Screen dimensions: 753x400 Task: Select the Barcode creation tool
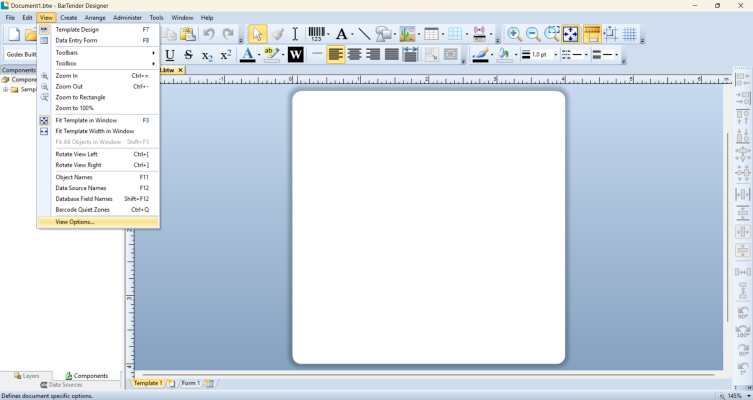point(317,34)
